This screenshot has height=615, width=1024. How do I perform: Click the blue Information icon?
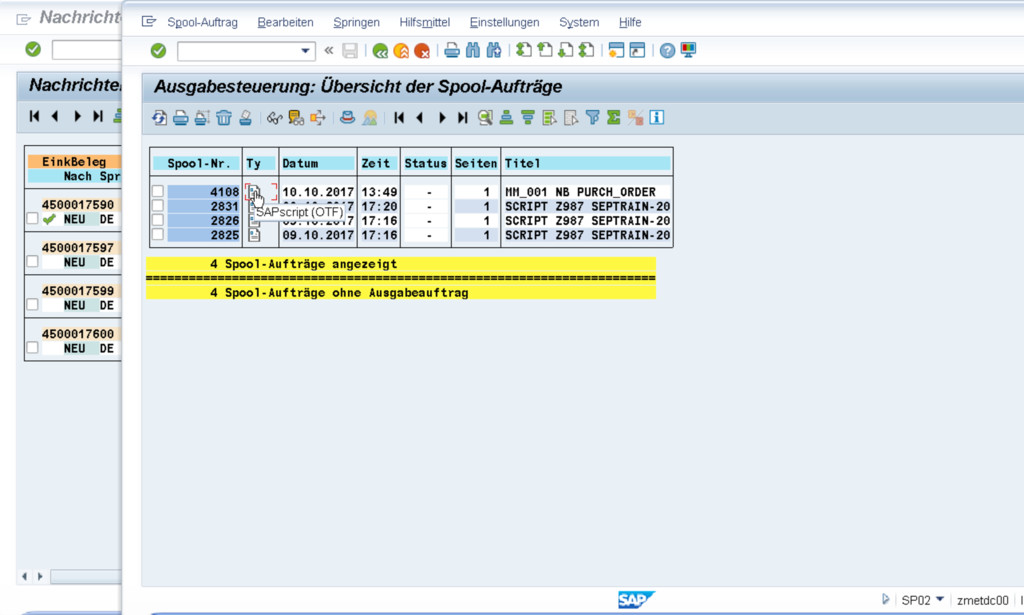pyautogui.click(x=657, y=118)
